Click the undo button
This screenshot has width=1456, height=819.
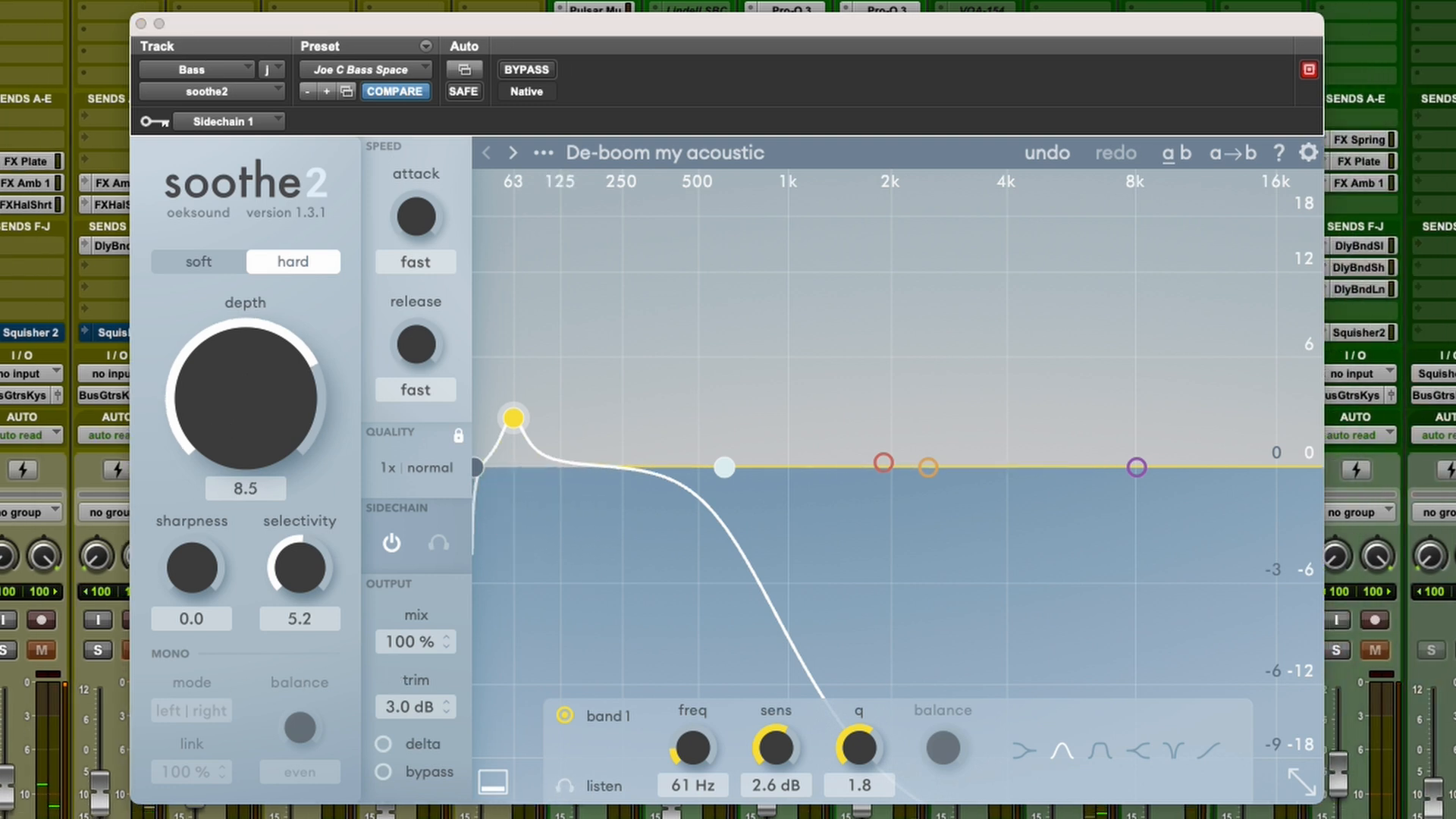1047,152
